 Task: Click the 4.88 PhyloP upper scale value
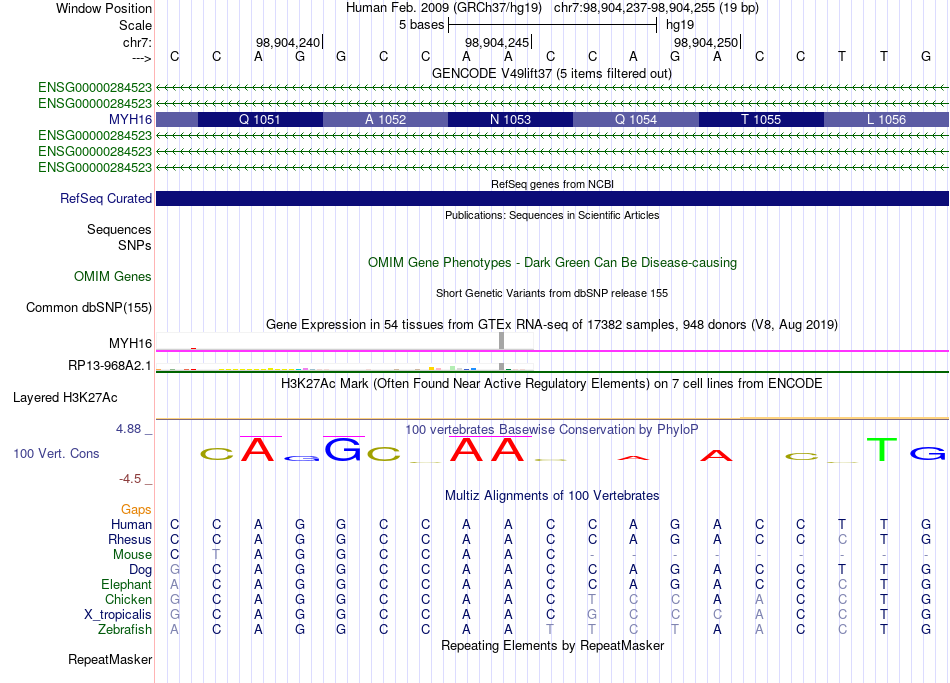pyautogui.click(x=128, y=429)
